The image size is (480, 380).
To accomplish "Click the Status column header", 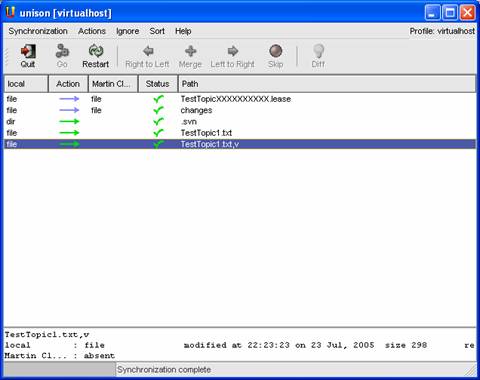I will (158, 84).
